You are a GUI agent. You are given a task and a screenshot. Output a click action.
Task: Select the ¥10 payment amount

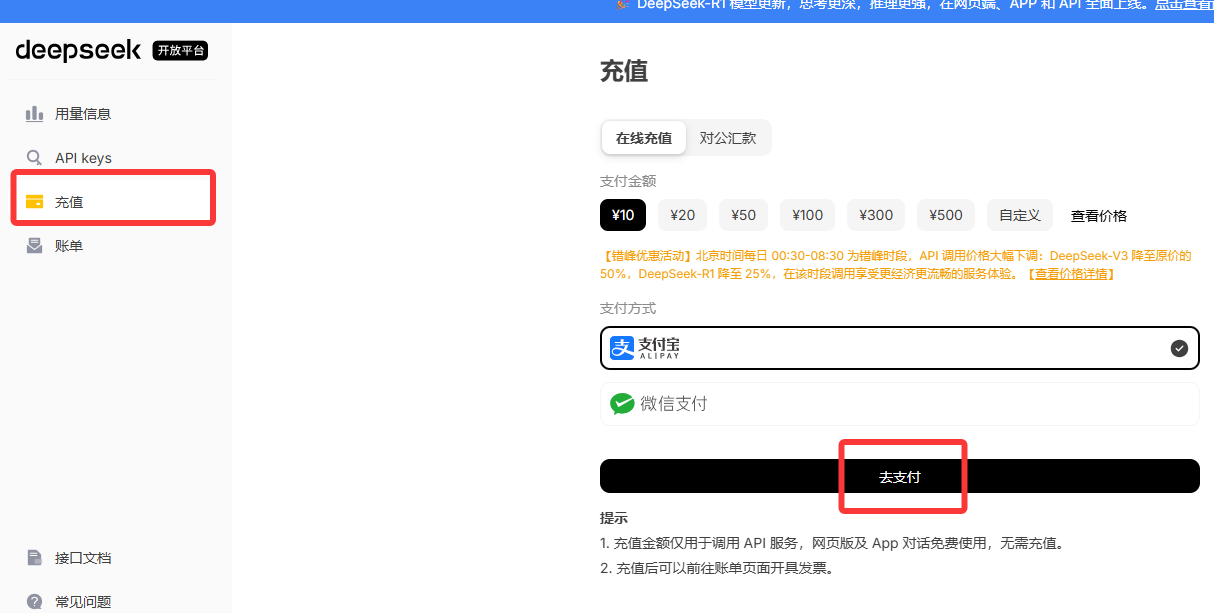click(623, 215)
